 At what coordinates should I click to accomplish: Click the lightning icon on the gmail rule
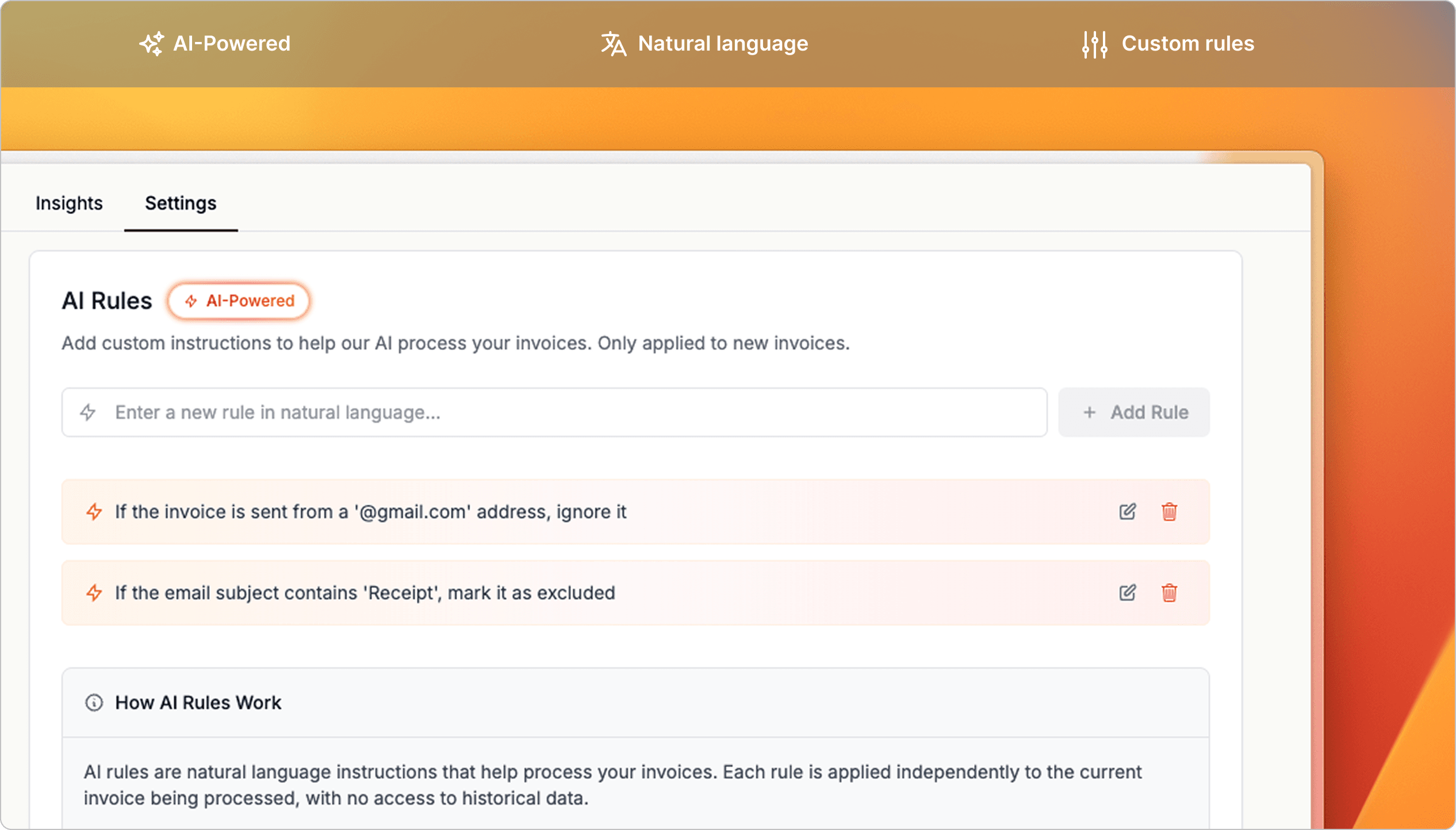click(94, 512)
